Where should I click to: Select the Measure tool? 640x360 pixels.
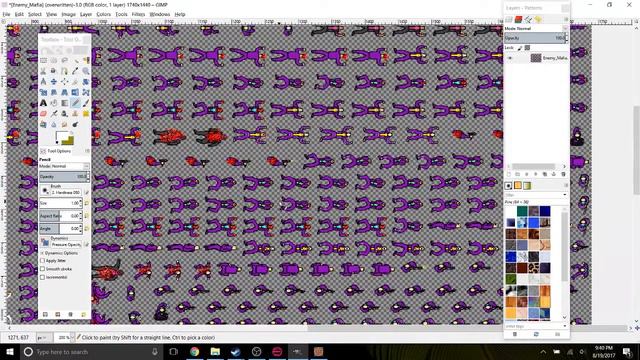click(x=43, y=82)
